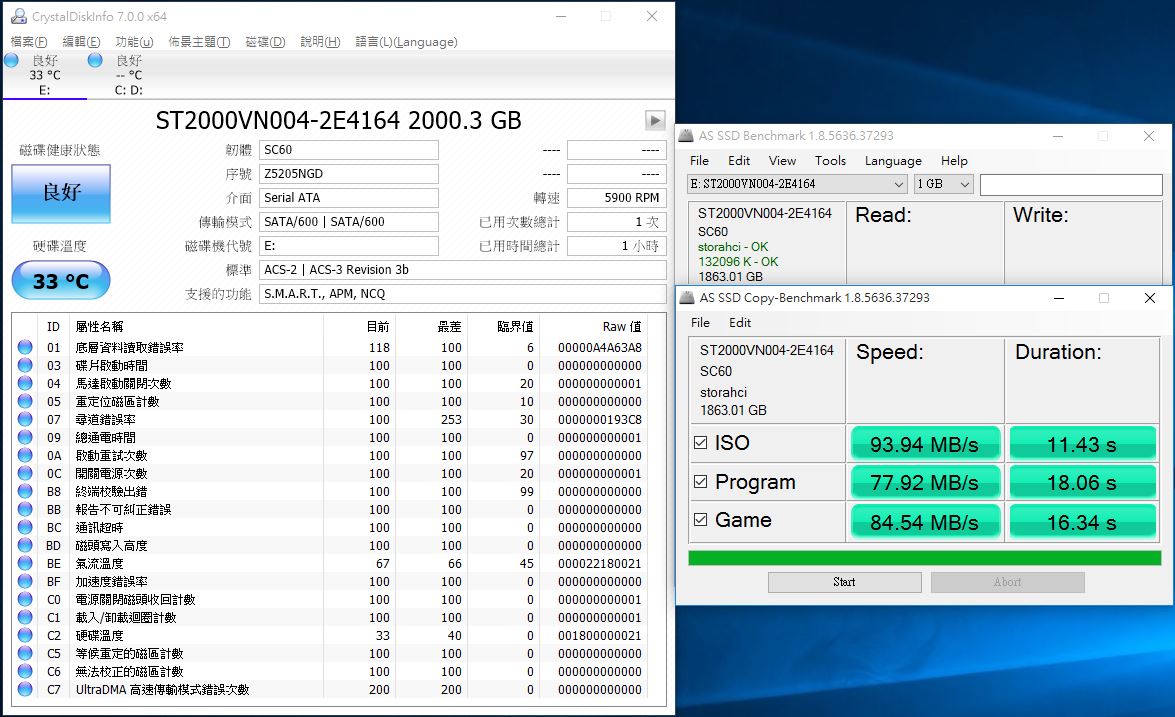The height and width of the screenshot is (717, 1175).
Task: Click status orb for attribute ID BE
Action: (x=25, y=563)
